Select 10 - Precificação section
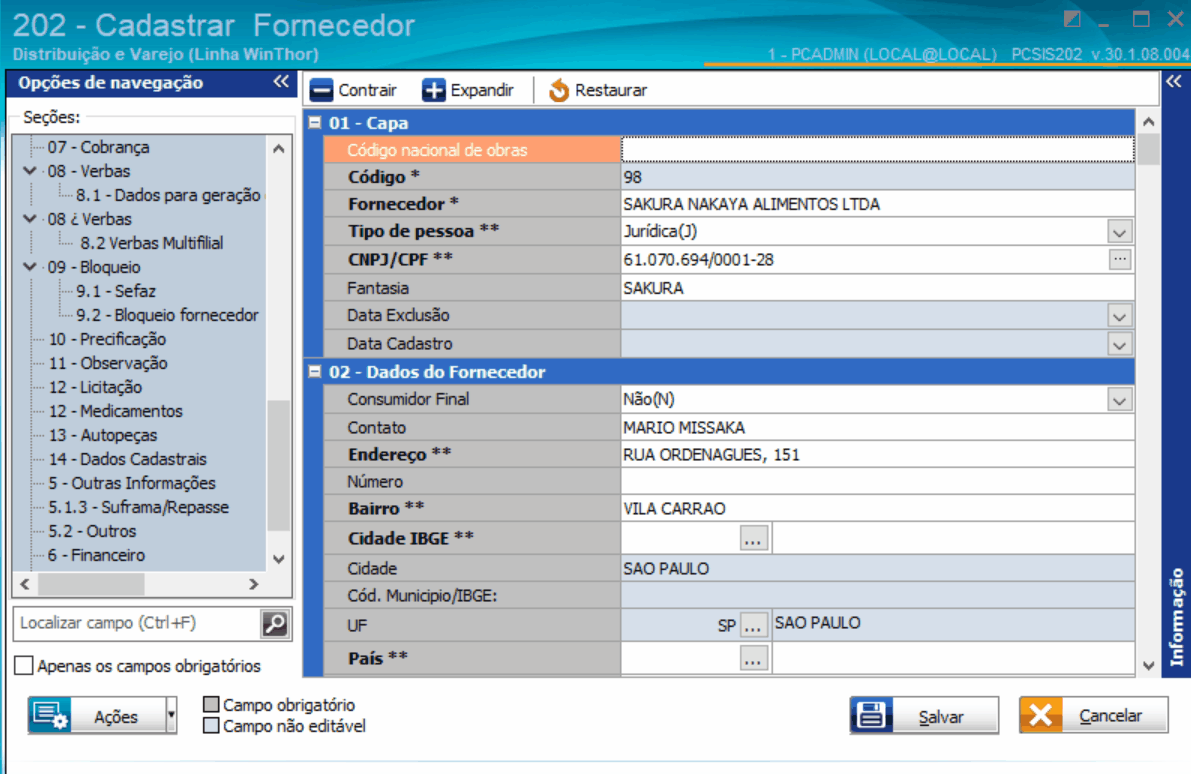1191x774 pixels. click(x=107, y=339)
